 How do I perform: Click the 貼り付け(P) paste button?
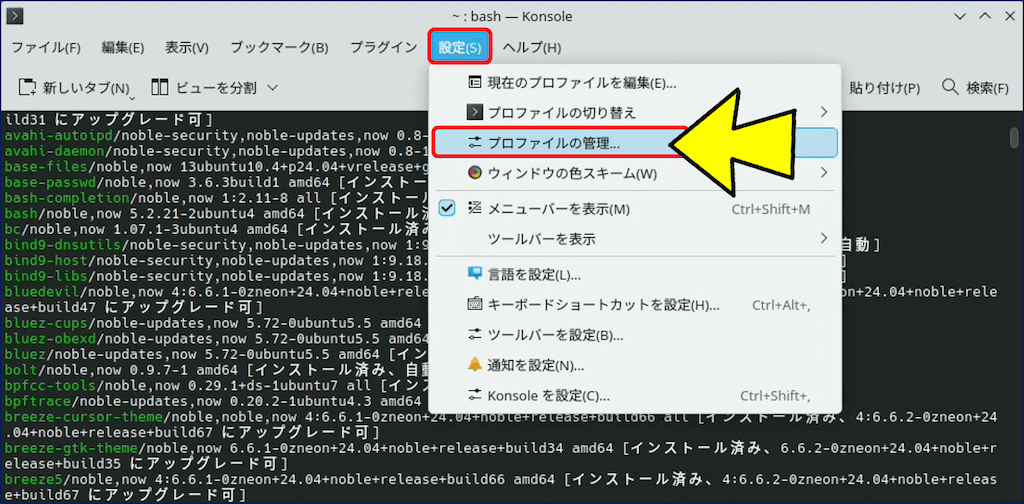[x=884, y=88]
